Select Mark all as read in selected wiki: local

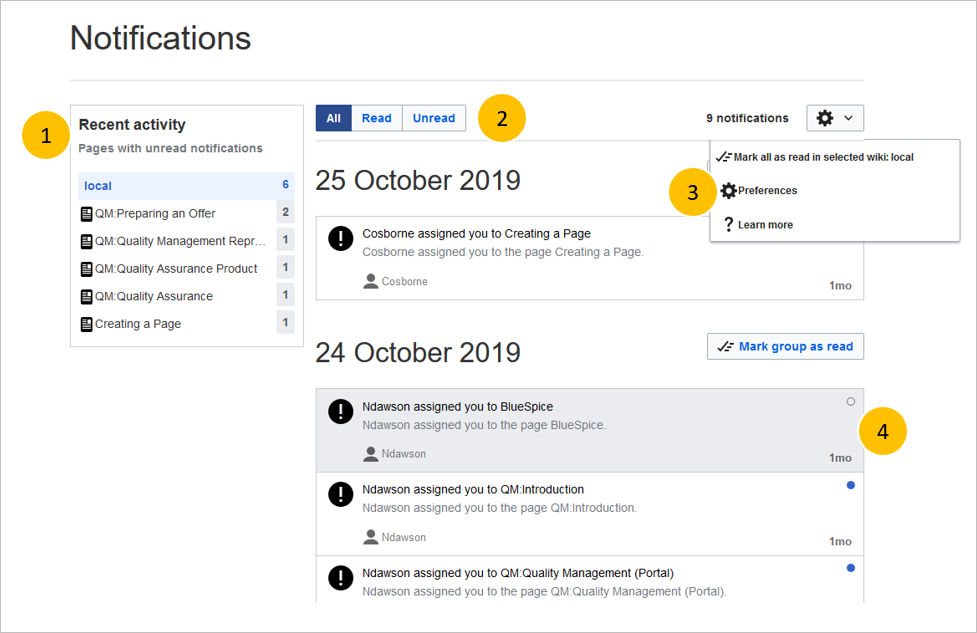(835, 157)
